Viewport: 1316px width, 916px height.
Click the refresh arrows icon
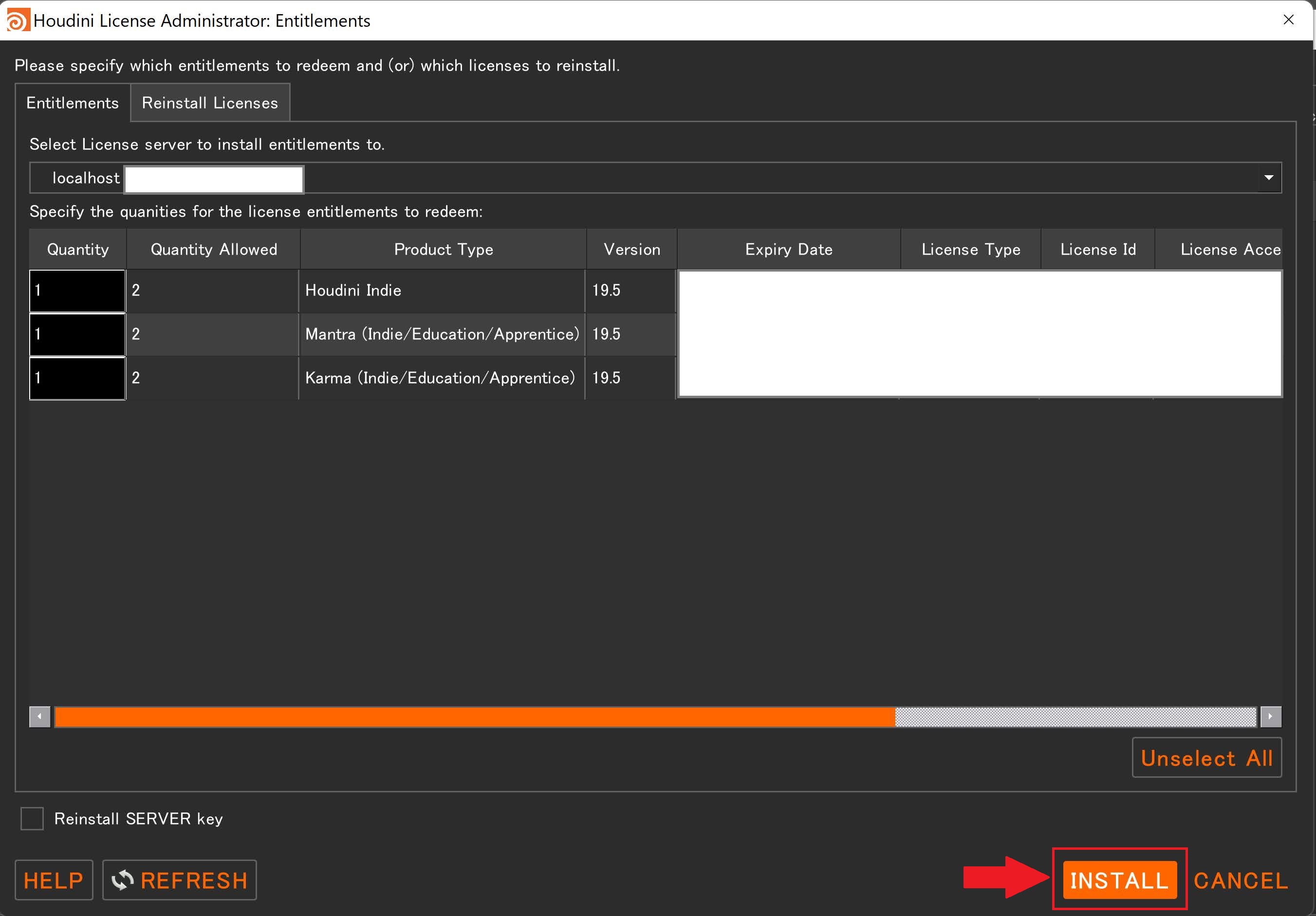(x=122, y=880)
